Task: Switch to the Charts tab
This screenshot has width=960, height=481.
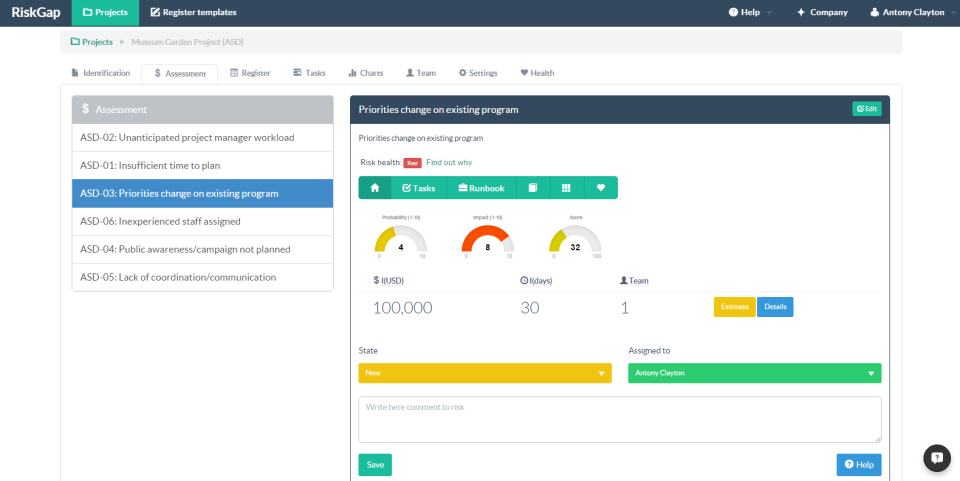Action: (365, 73)
